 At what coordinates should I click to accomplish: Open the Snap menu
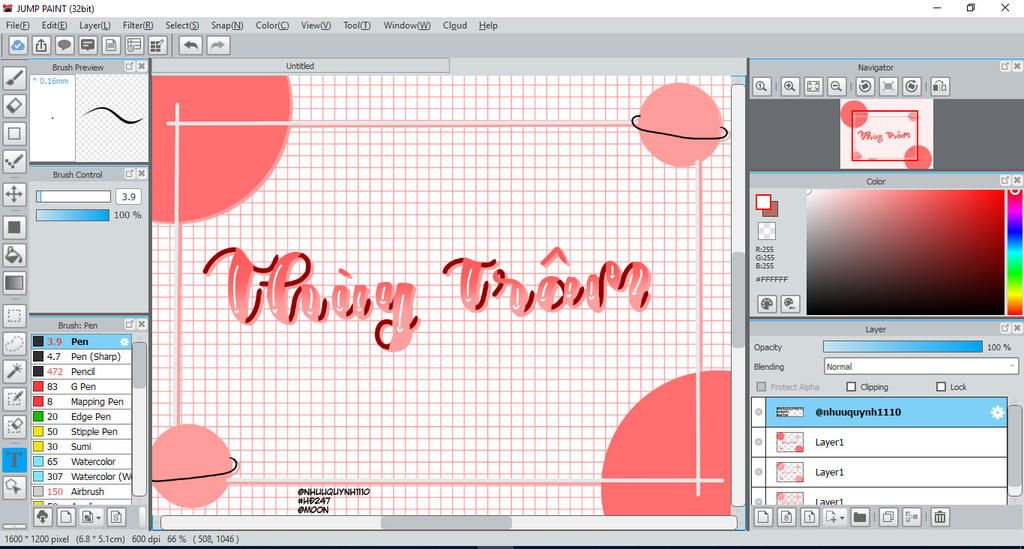227,25
